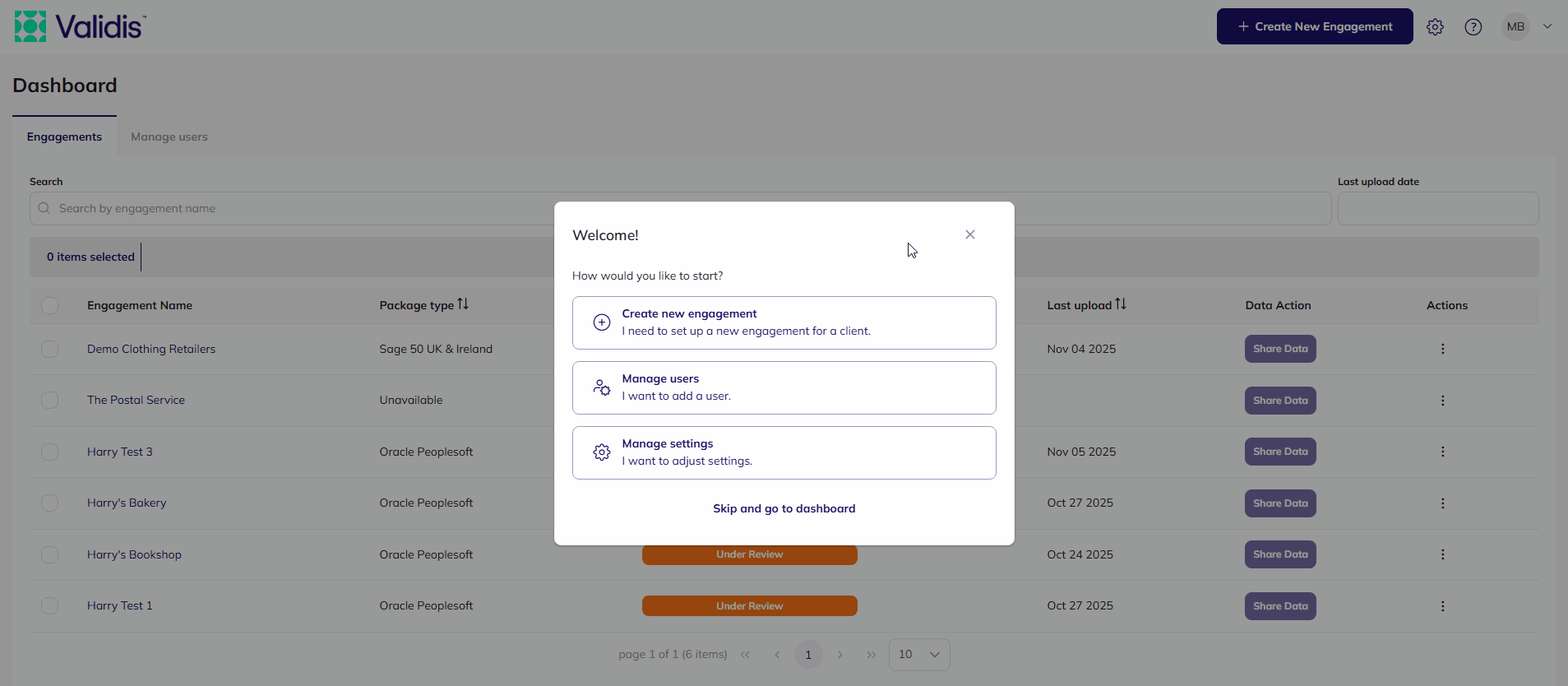1568x686 pixels.
Task: Click the engagement name search field
Action: pos(681,209)
